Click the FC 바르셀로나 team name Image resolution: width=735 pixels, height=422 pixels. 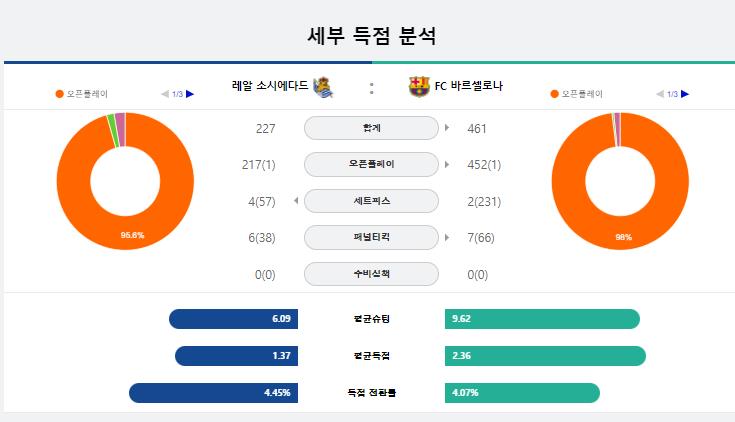[x=469, y=86]
